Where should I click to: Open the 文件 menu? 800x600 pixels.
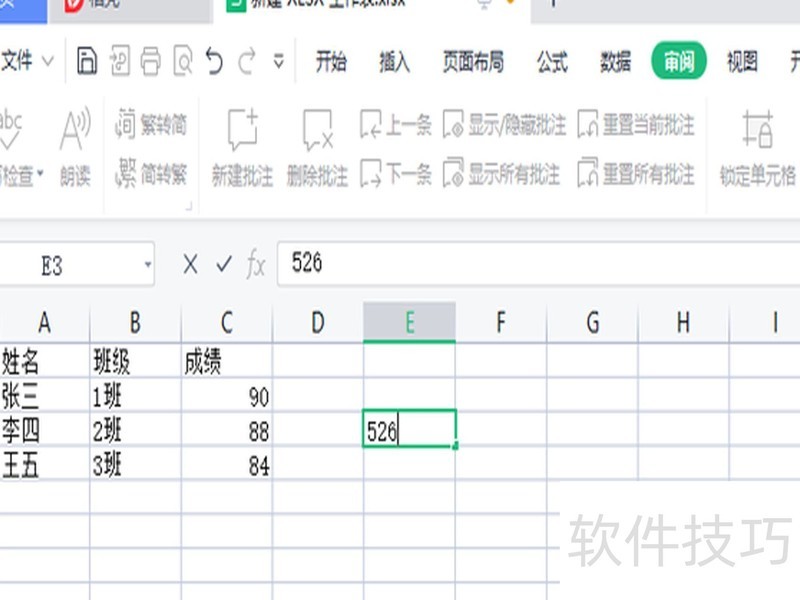coord(27,61)
